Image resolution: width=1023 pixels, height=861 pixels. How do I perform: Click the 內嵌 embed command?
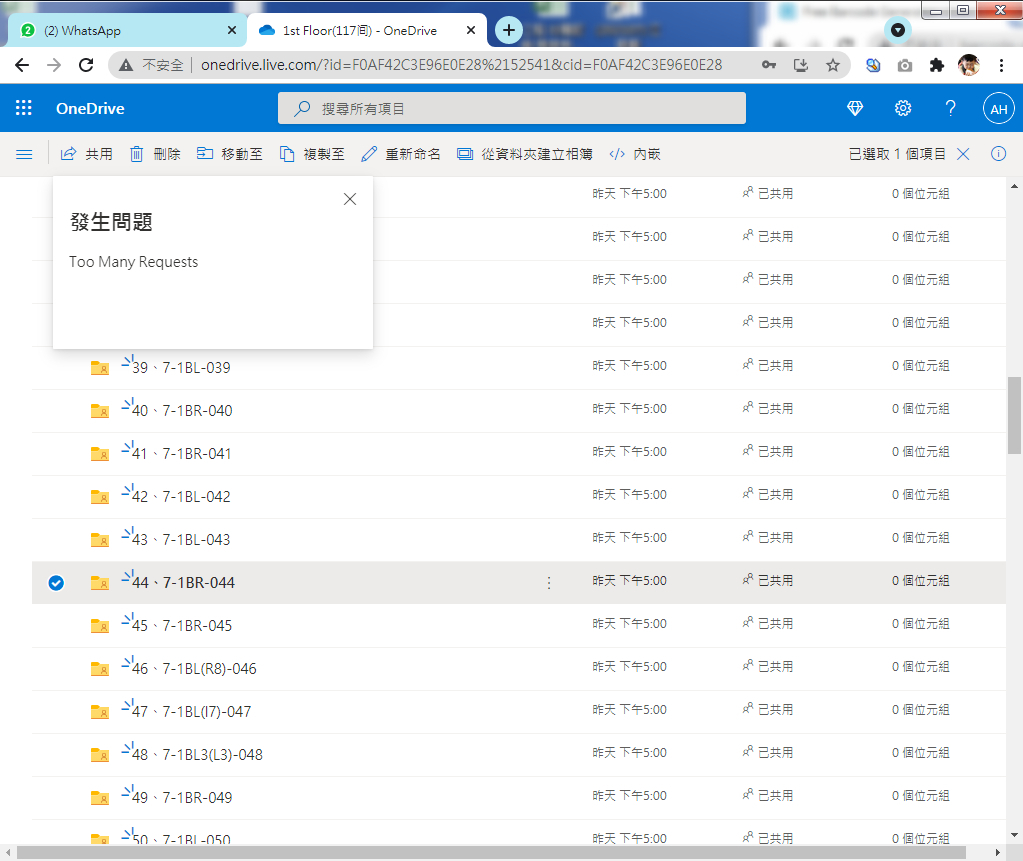(x=635, y=154)
